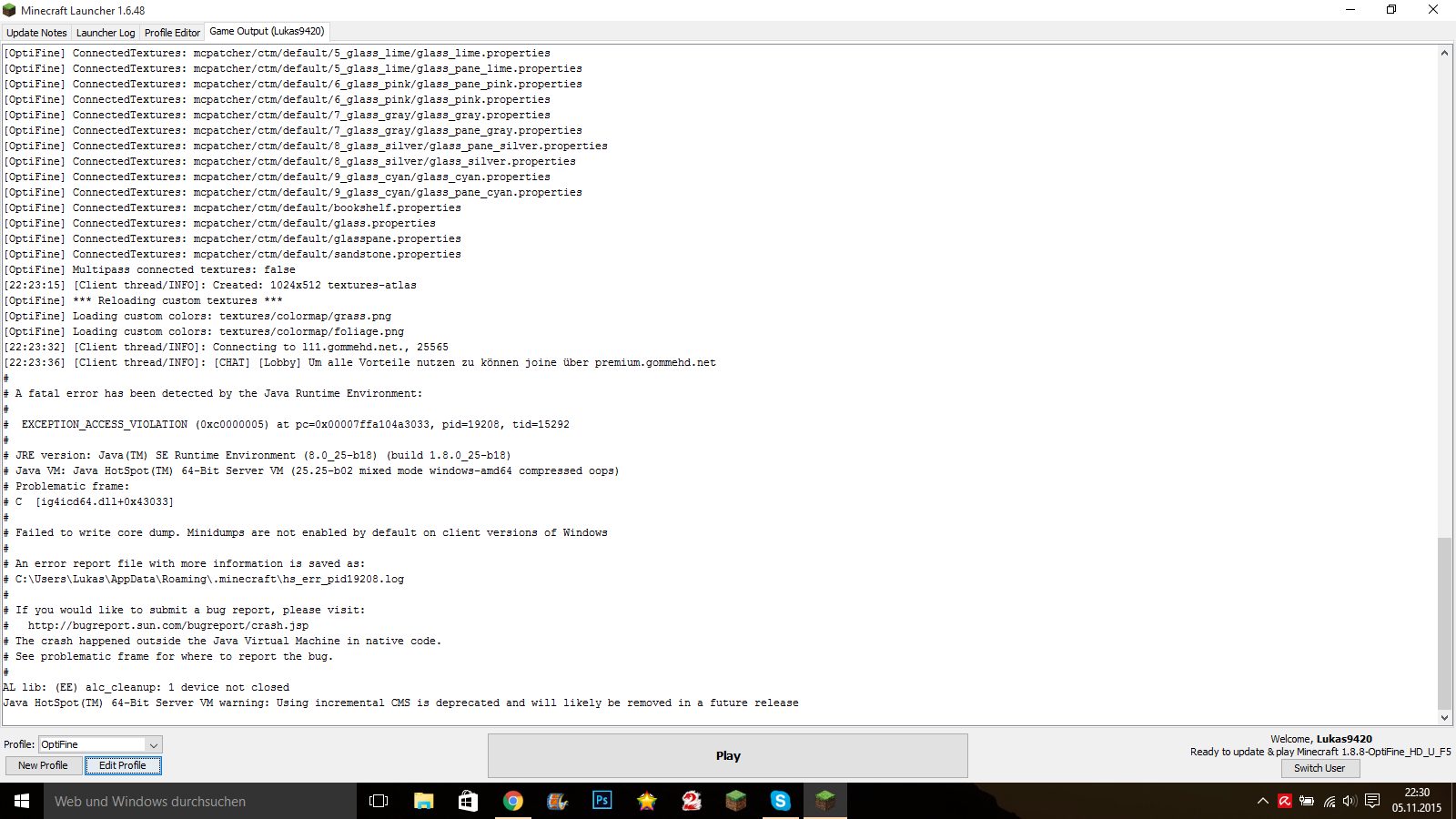This screenshot has height=819, width=1456.
Task: Click the New Profile button
Action: [43, 765]
